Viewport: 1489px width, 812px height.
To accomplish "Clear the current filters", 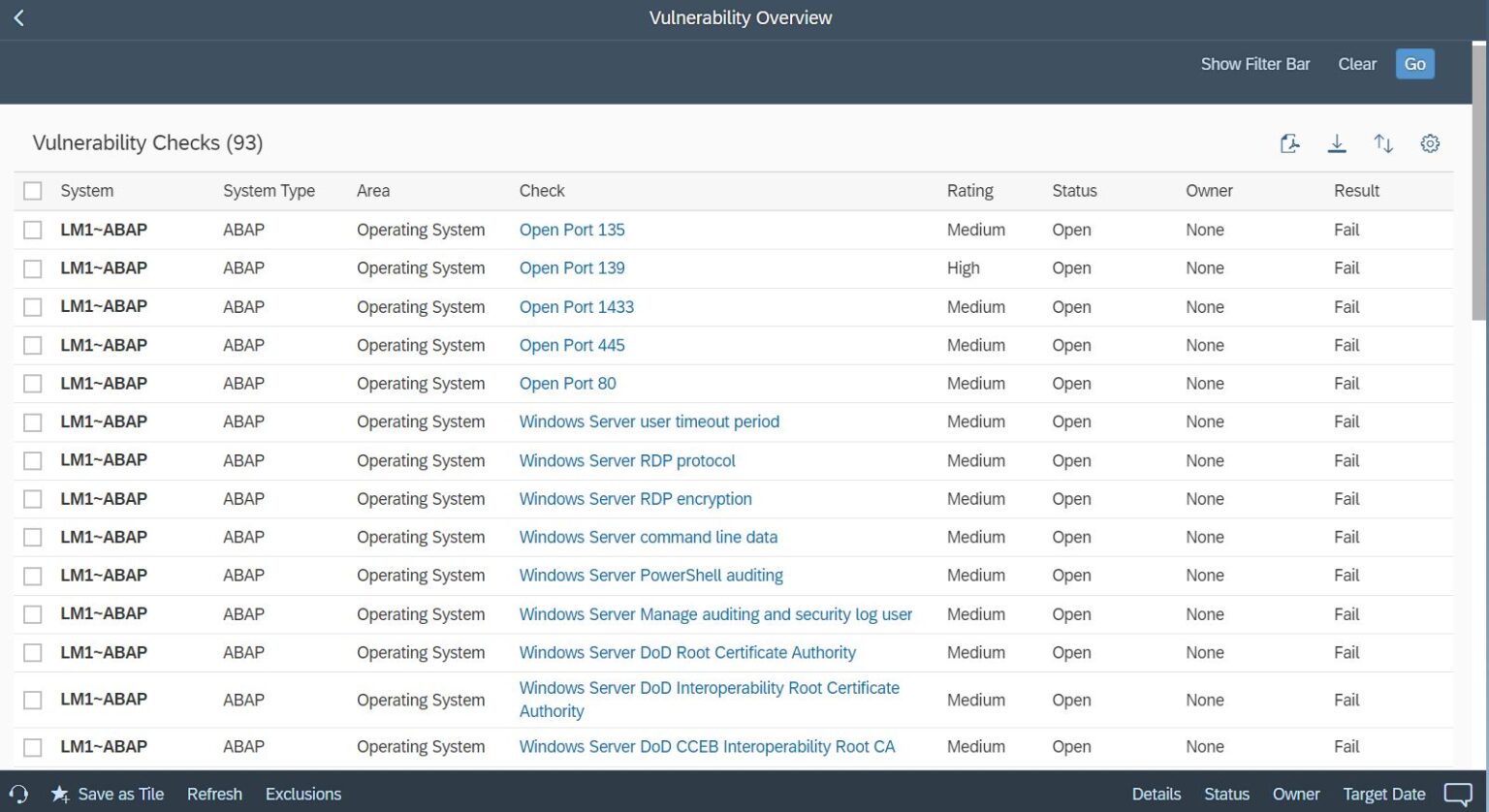I will (x=1356, y=63).
